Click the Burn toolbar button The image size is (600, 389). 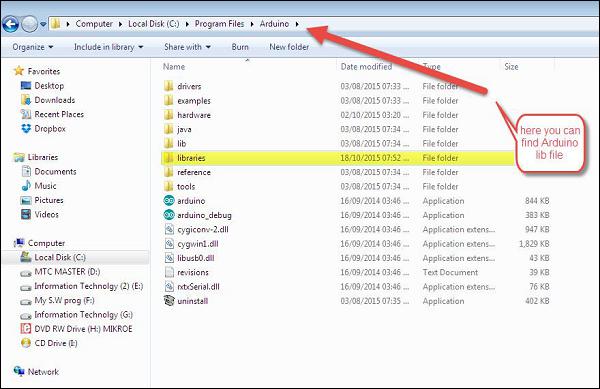(240, 47)
